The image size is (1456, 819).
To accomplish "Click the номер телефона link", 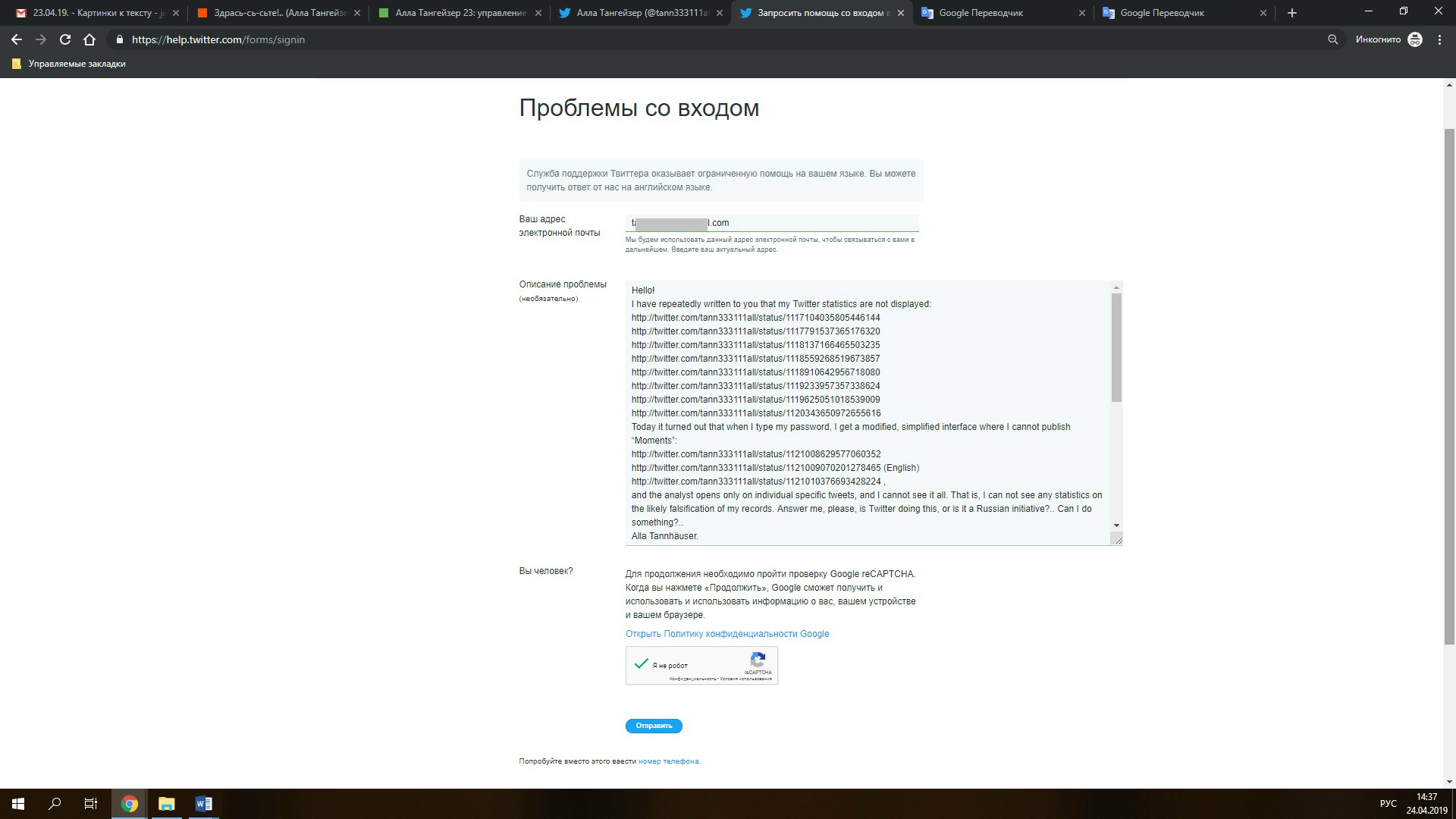I will click(668, 761).
